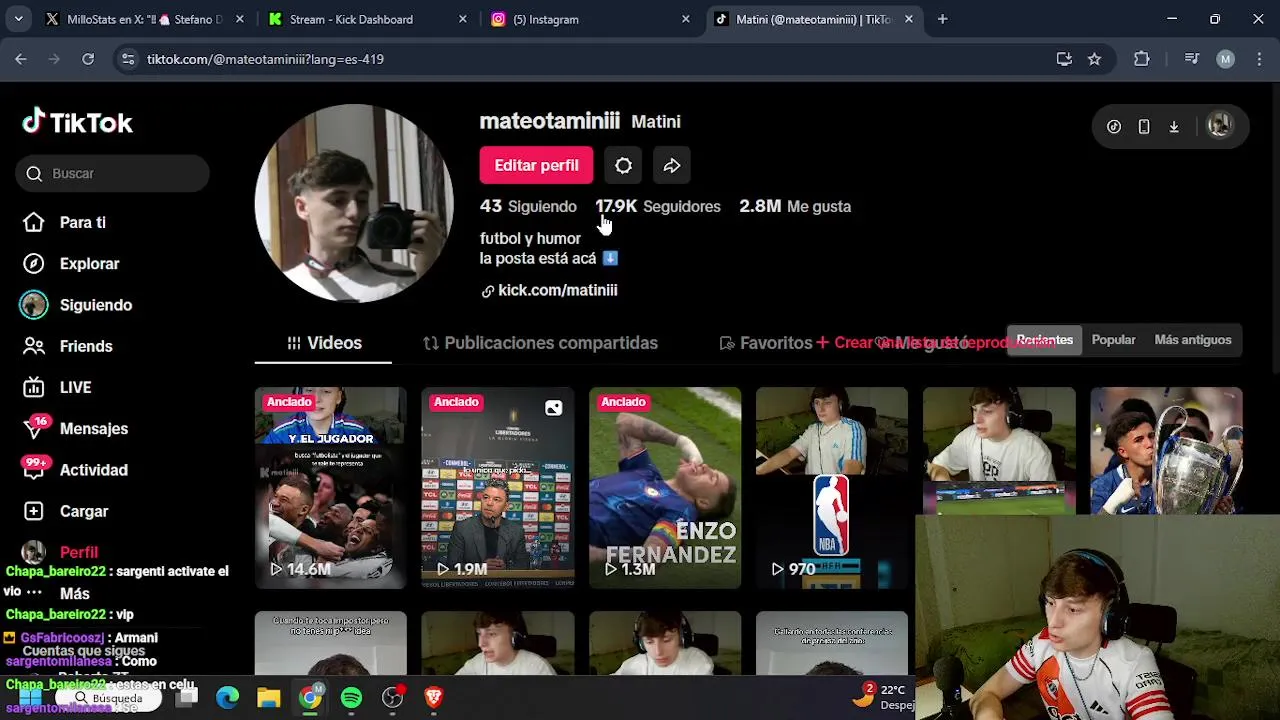Viewport: 1280px width, 720px height.
Task: Click browser back arrow
Action: point(21,59)
